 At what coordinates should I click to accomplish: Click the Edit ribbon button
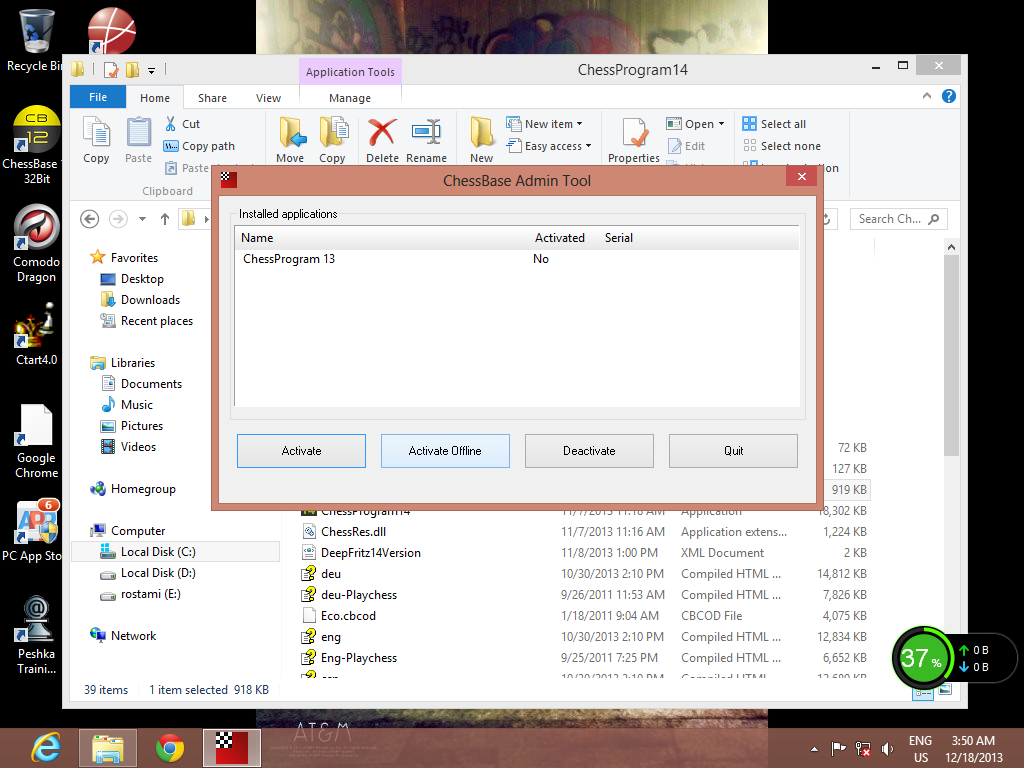[686, 146]
